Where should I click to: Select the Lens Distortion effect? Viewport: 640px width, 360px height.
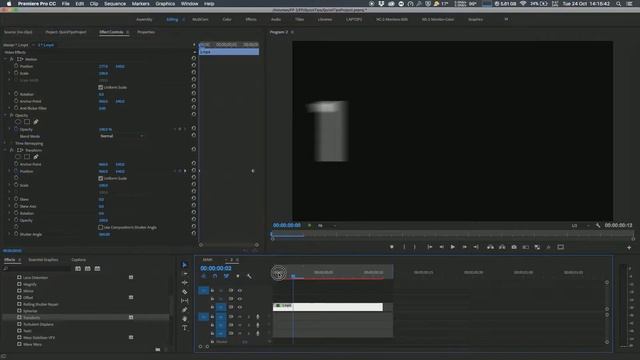[x=36, y=277]
